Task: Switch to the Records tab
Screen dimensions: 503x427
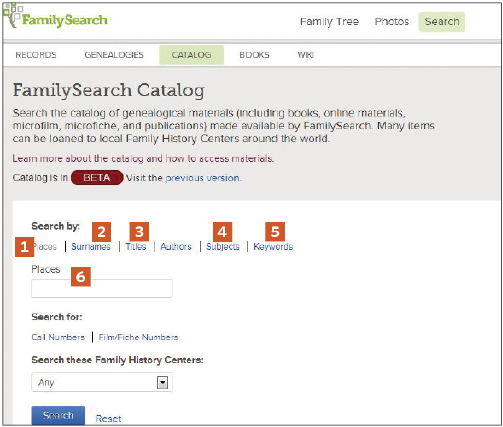Action: pyautogui.click(x=36, y=55)
